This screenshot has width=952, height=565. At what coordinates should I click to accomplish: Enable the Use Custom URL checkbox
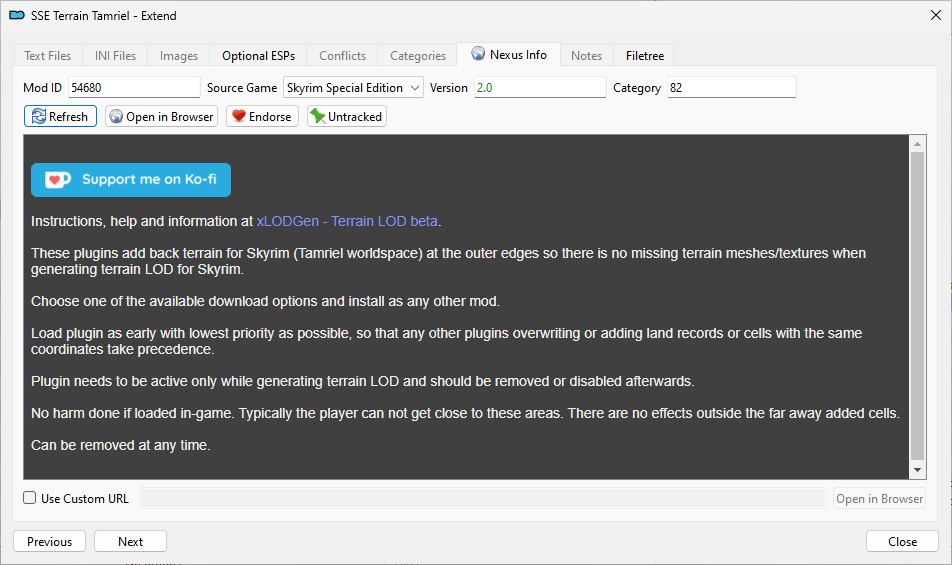(30, 498)
